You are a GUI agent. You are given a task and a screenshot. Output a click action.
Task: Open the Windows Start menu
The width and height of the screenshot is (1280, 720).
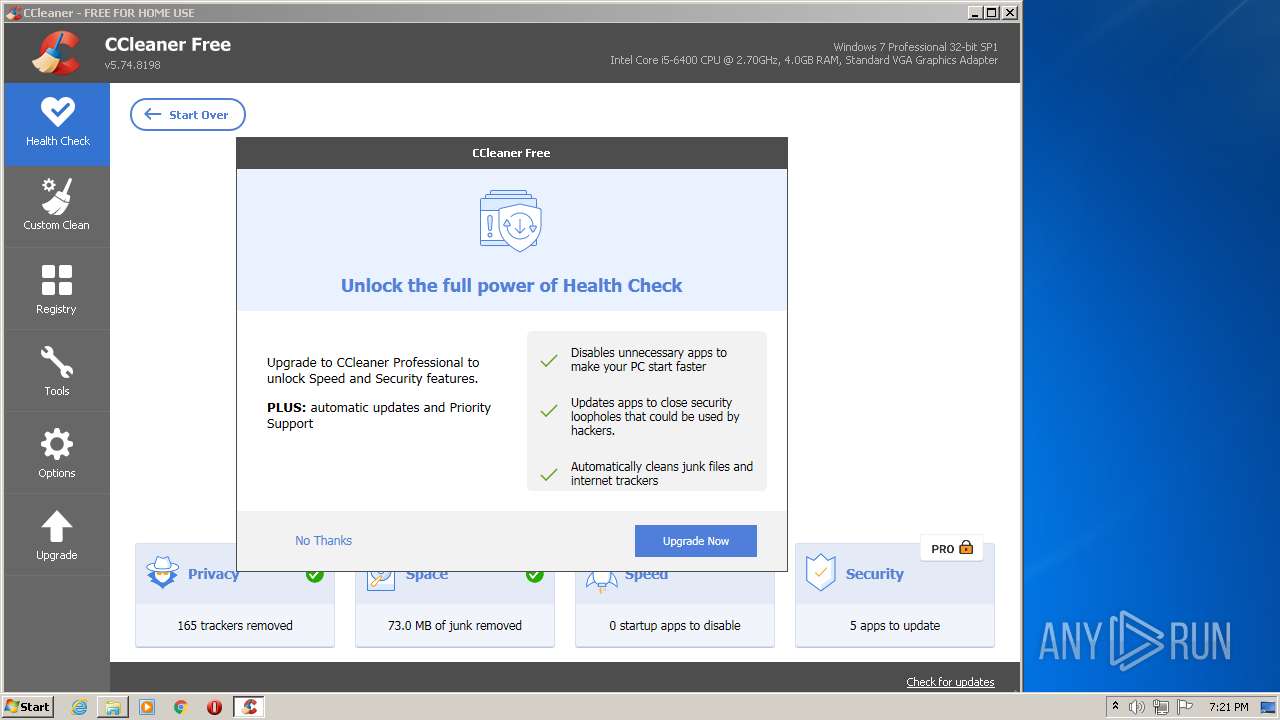tap(28, 707)
